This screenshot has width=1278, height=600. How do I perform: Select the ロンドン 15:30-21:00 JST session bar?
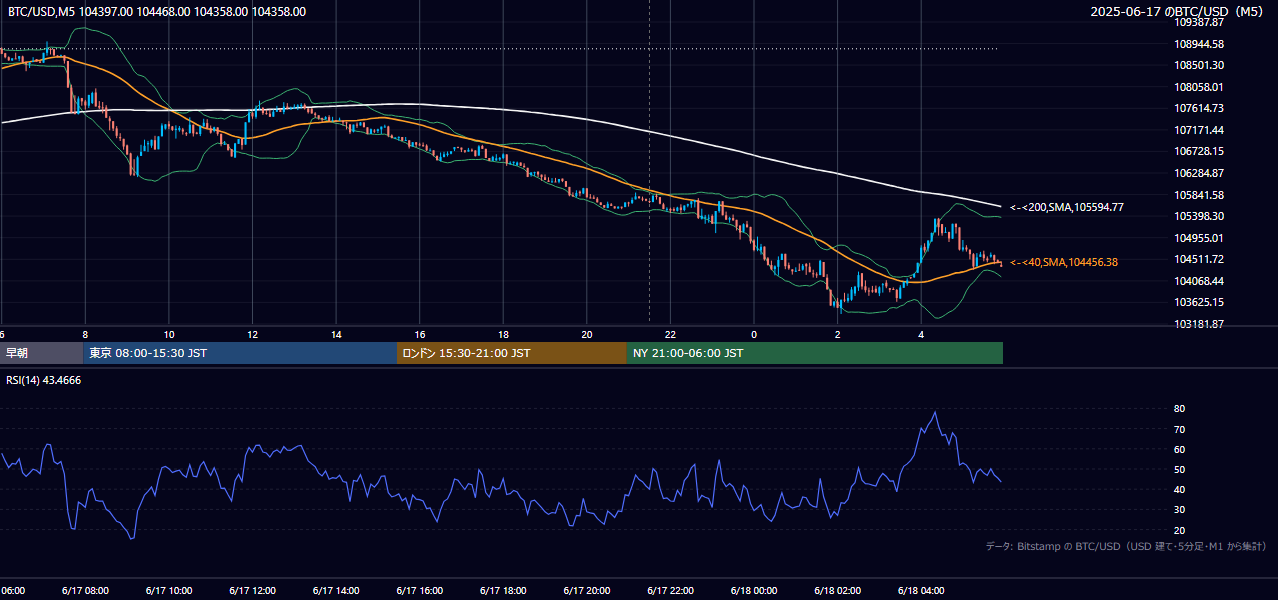coord(512,353)
